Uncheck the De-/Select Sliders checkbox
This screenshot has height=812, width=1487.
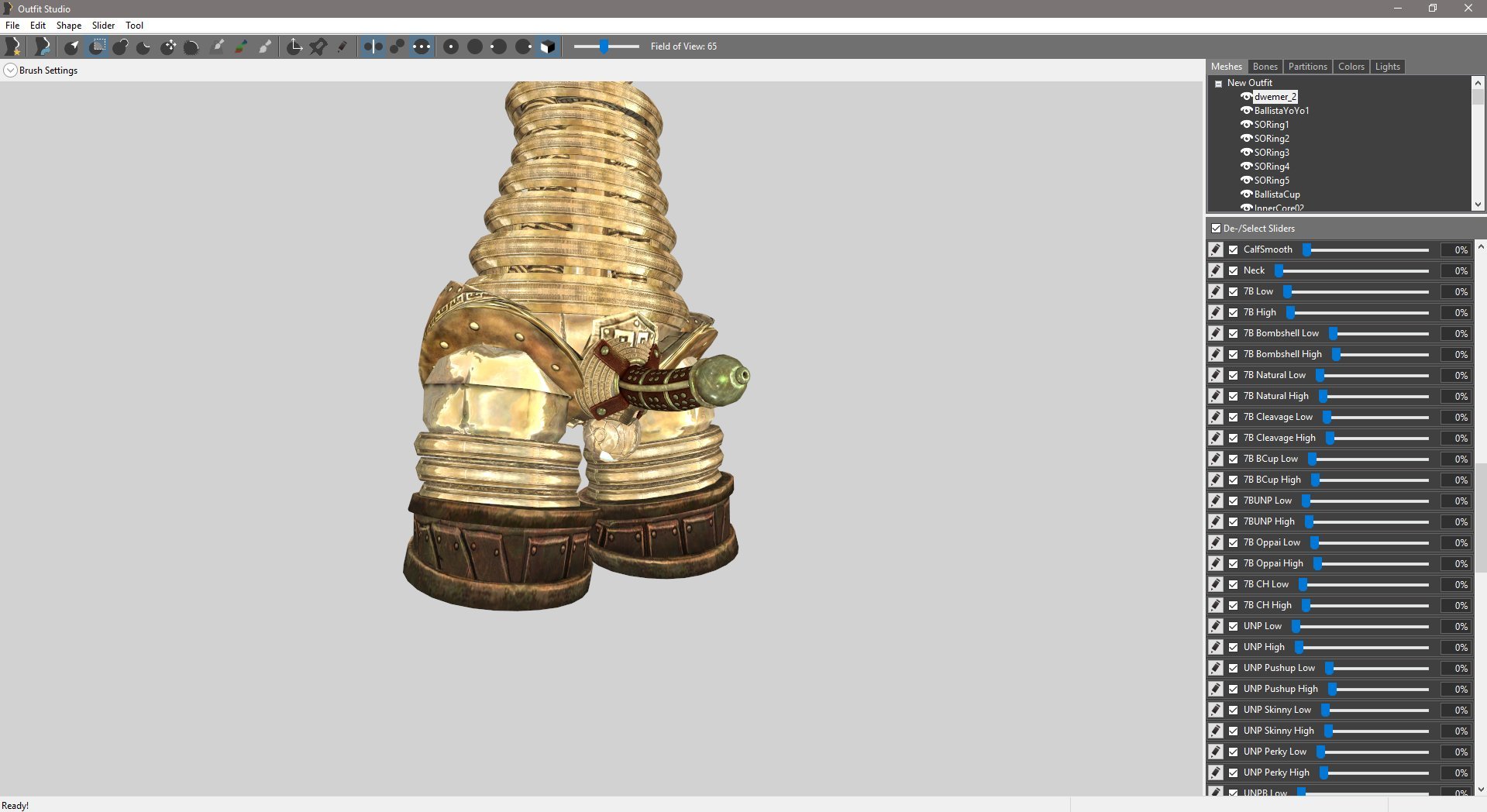[x=1216, y=229]
